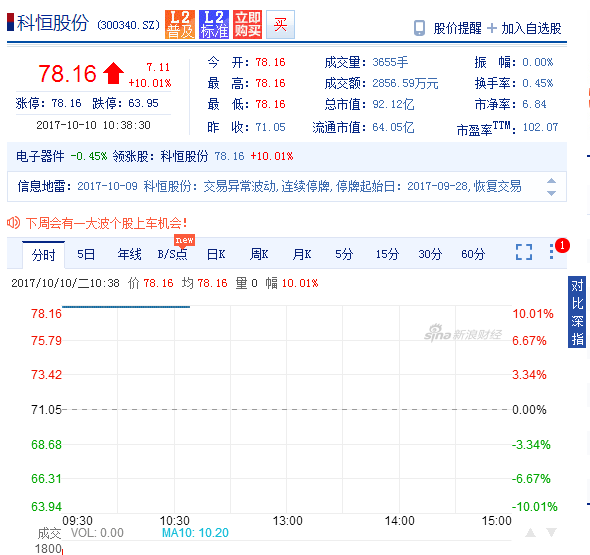Screen dimensions: 590x555
Task: Click the orange speaker announcement icon
Action: 14,223
